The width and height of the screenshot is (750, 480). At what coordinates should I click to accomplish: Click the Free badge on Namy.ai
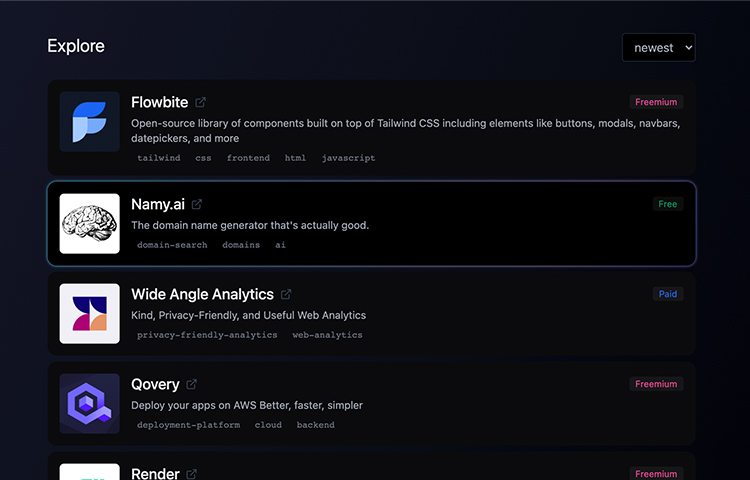pos(668,204)
